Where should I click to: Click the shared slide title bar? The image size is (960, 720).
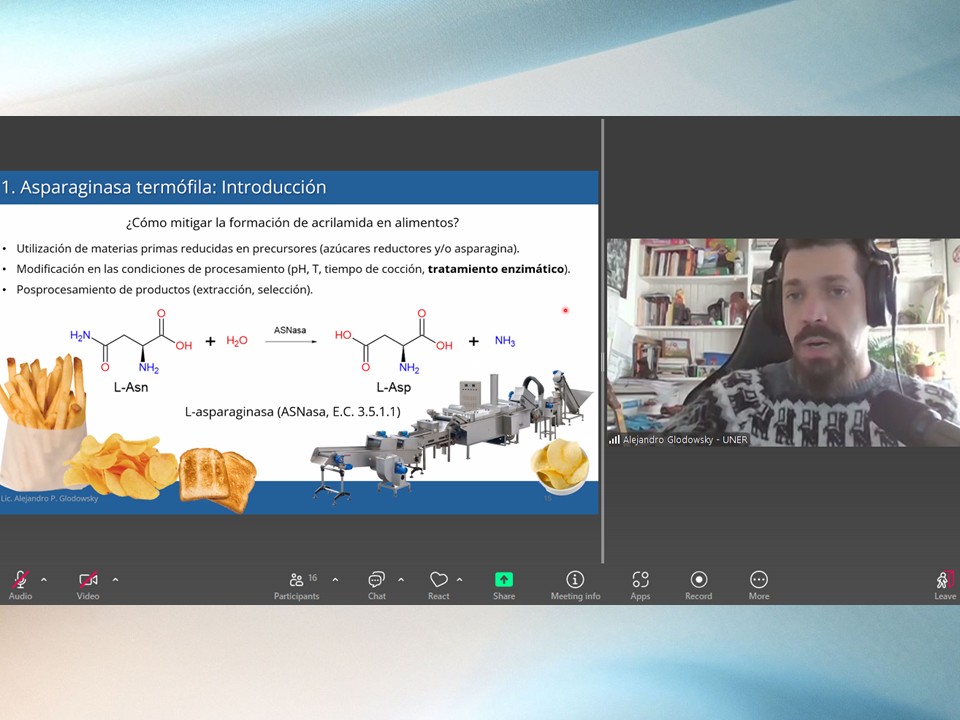[299, 187]
